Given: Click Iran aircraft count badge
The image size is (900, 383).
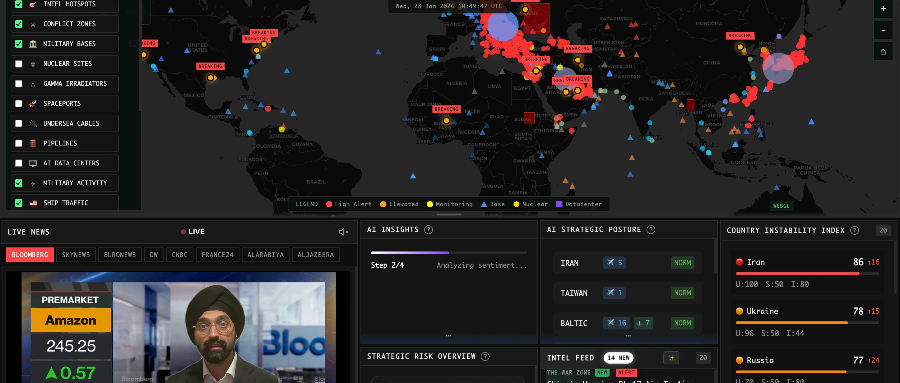Looking at the screenshot, I should [x=614, y=263].
